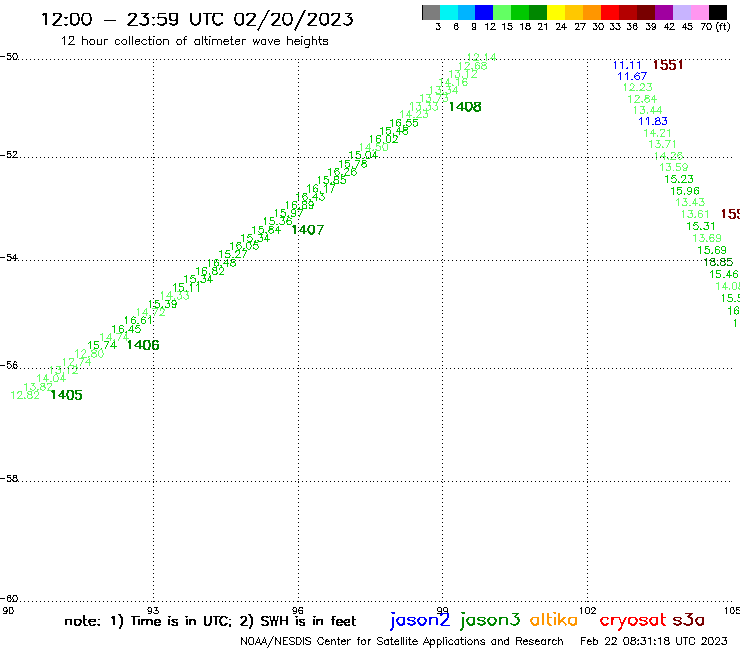Screen dimensions: 740x650
Task: Click the blue wave height value 11.67
Action: [632, 76]
